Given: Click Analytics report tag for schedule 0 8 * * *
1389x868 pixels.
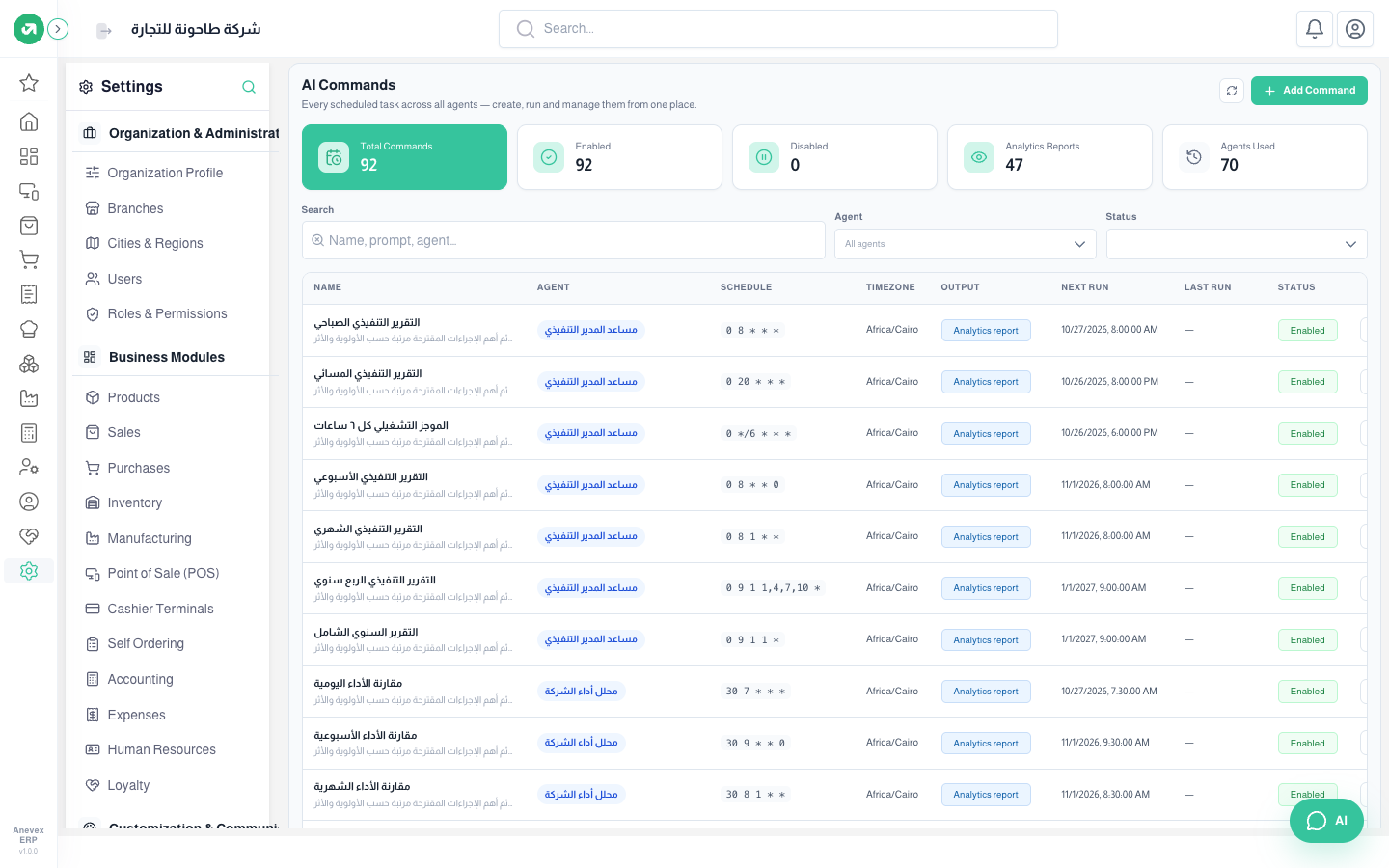Looking at the screenshot, I should (x=986, y=331).
